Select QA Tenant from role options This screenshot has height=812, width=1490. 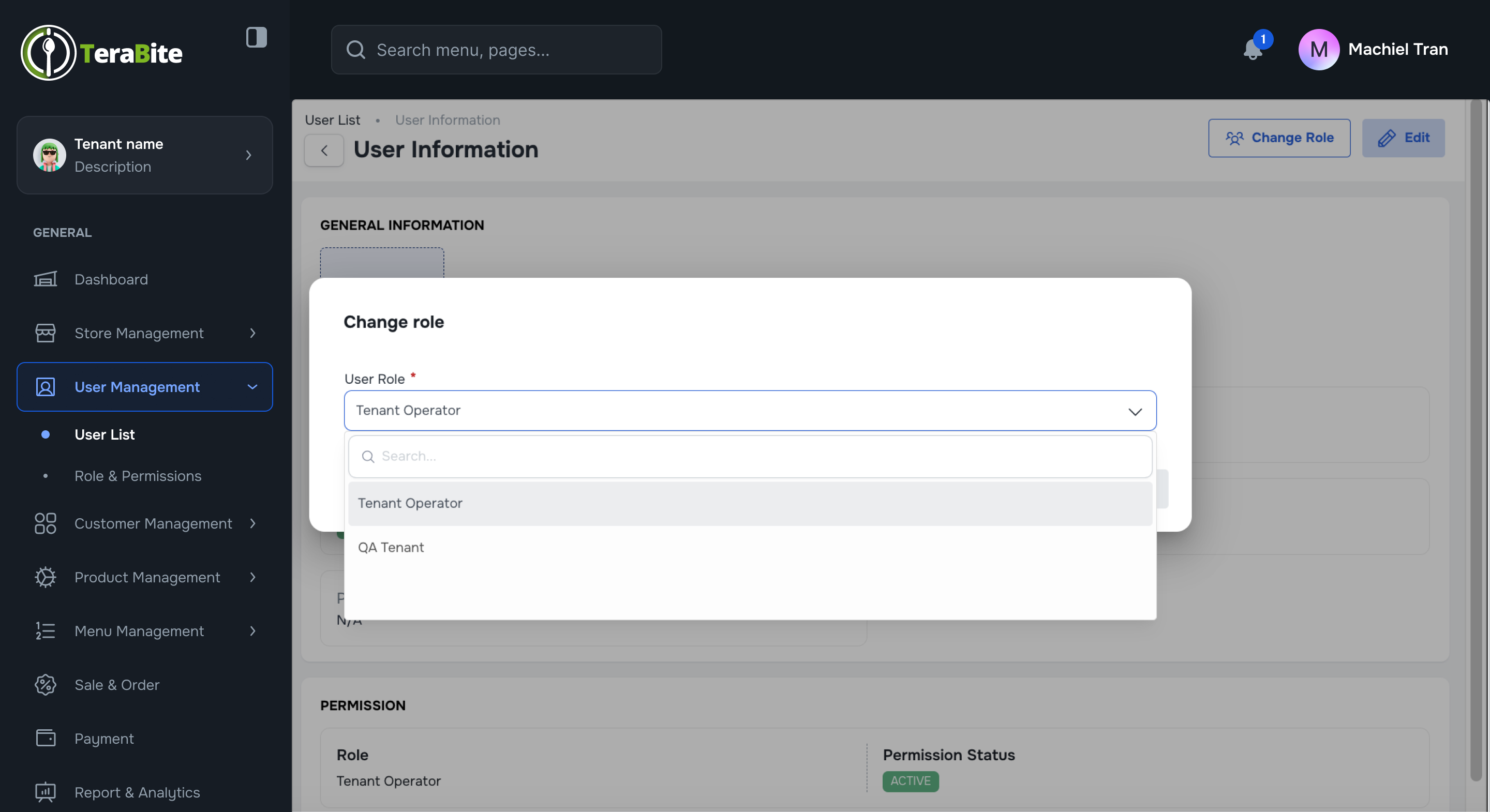click(x=391, y=547)
